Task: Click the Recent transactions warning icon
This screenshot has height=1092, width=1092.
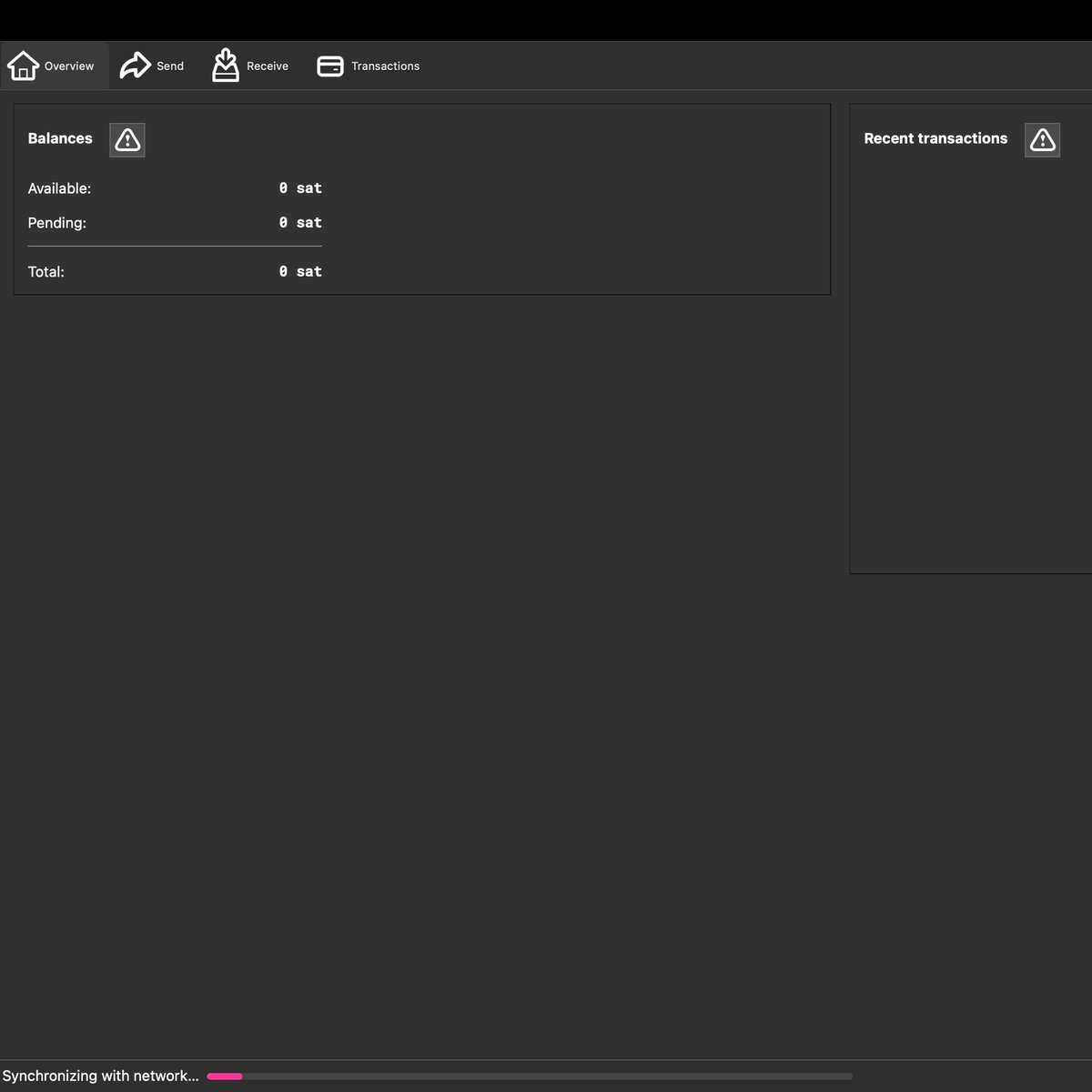Action: (1042, 140)
